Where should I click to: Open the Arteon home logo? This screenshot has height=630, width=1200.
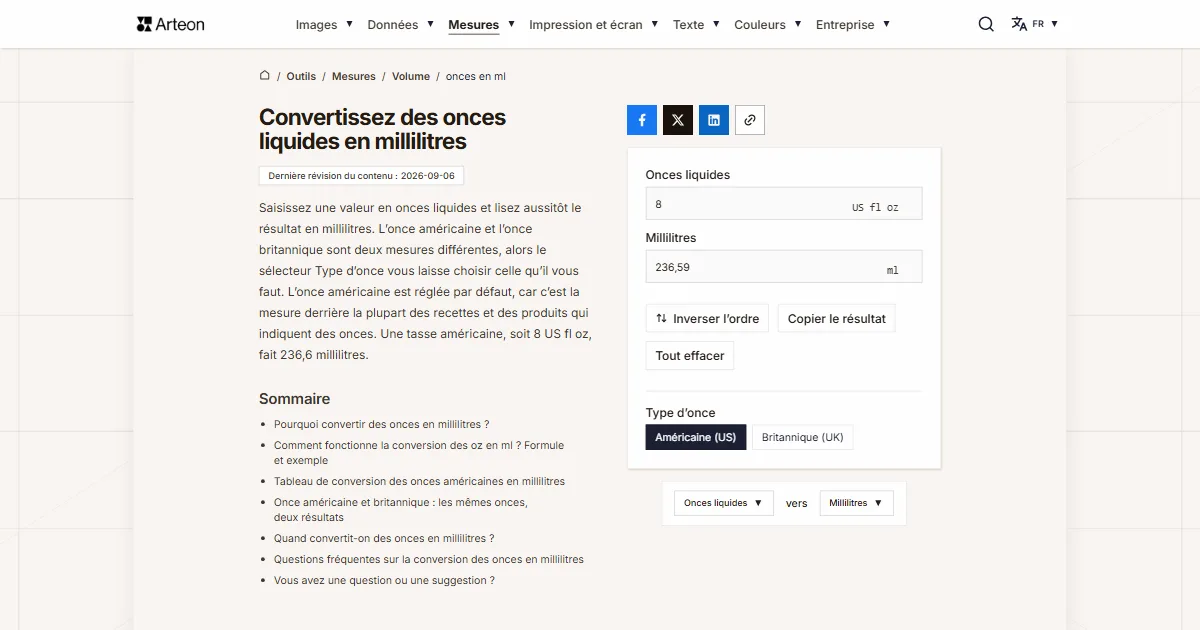click(170, 24)
